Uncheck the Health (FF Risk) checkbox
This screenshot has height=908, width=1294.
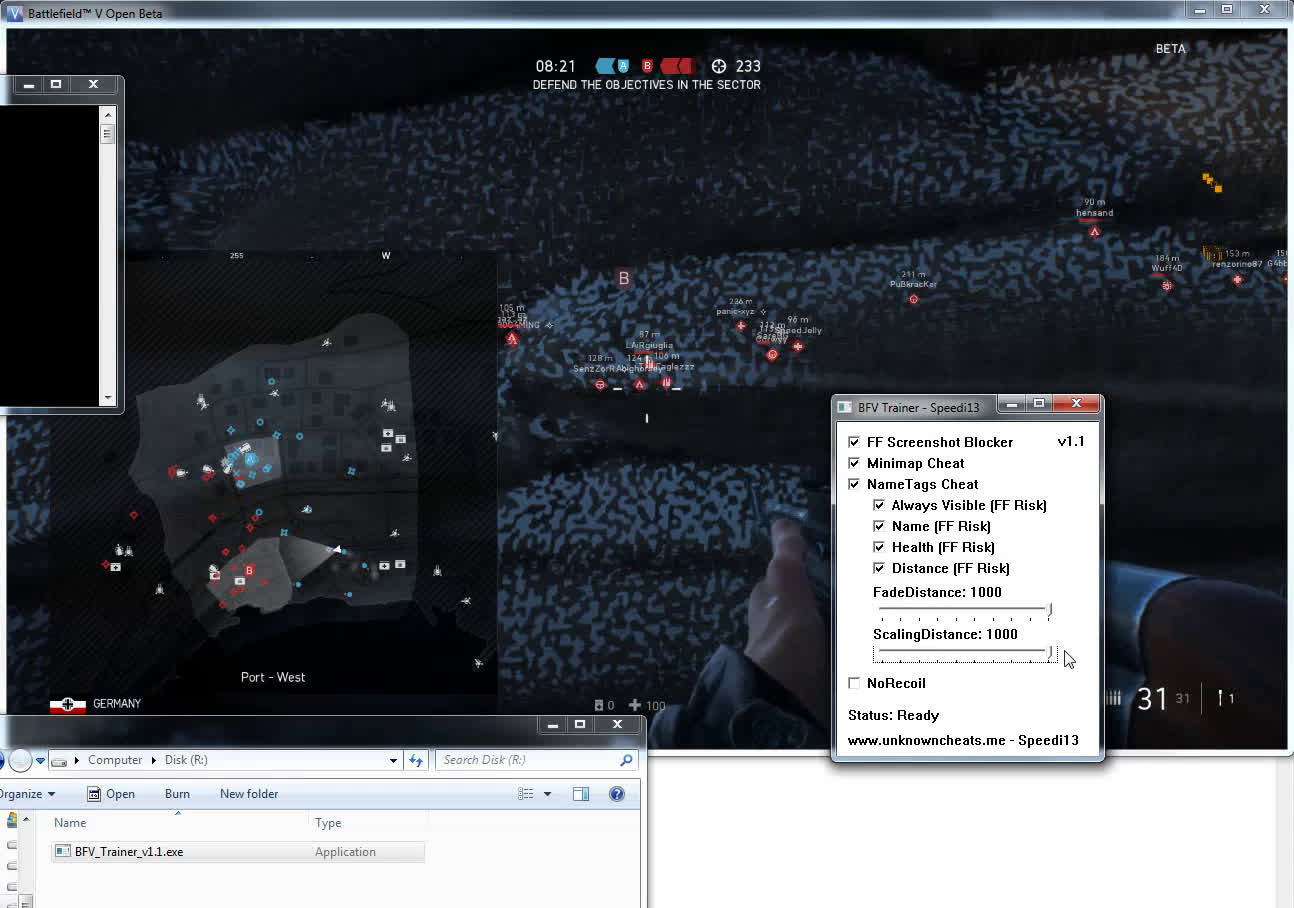point(879,547)
